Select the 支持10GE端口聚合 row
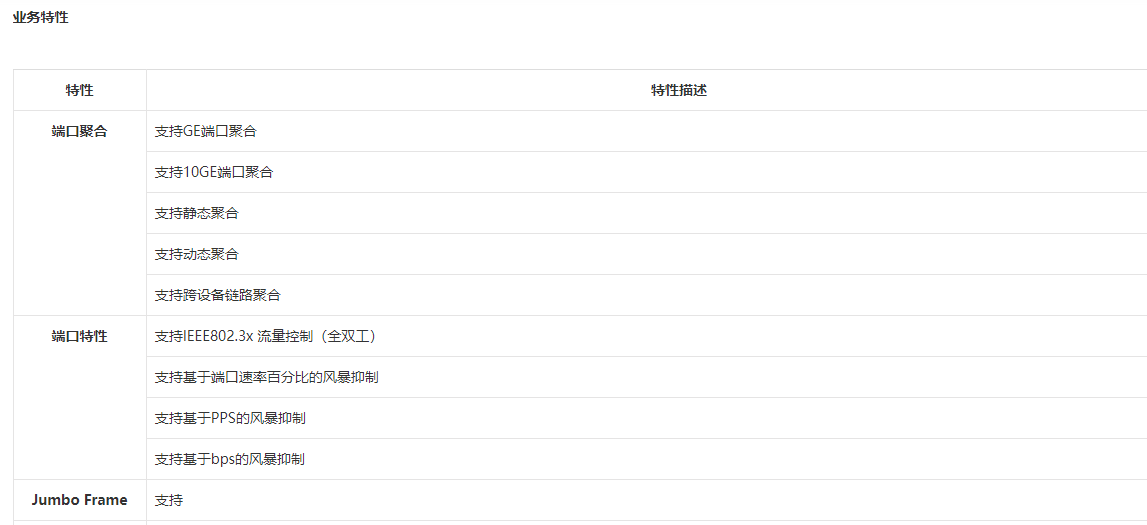This screenshot has height=525, width=1147. [x=213, y=172]
